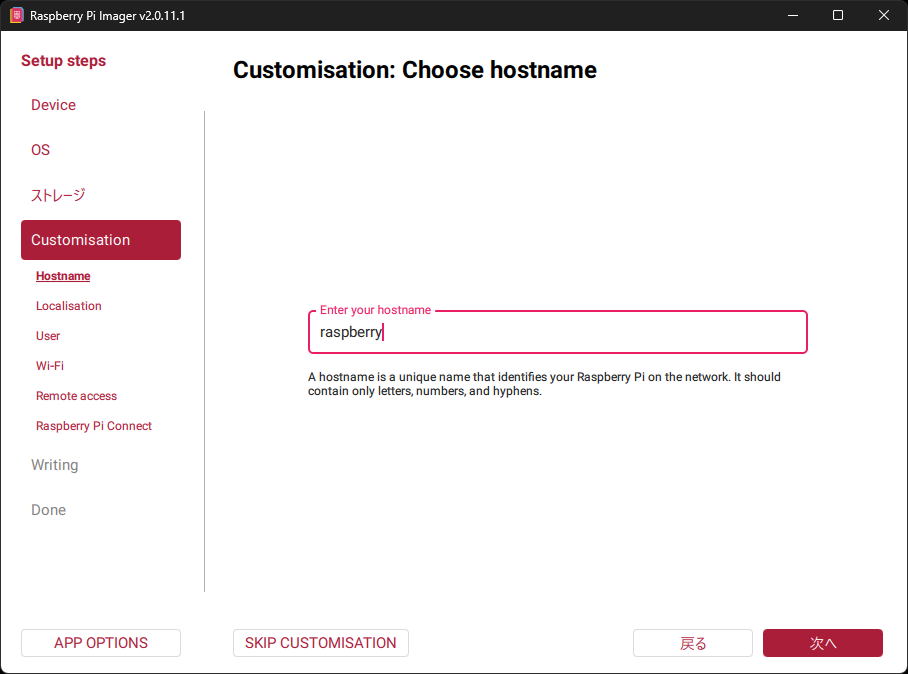Click the Setup steps heading
Screen dimensions: 908x674
64,61
